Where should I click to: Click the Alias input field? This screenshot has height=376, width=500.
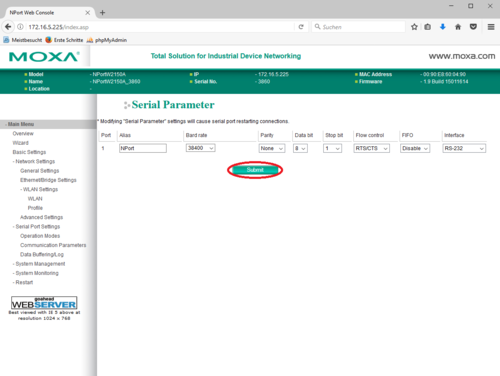point(143,148)
